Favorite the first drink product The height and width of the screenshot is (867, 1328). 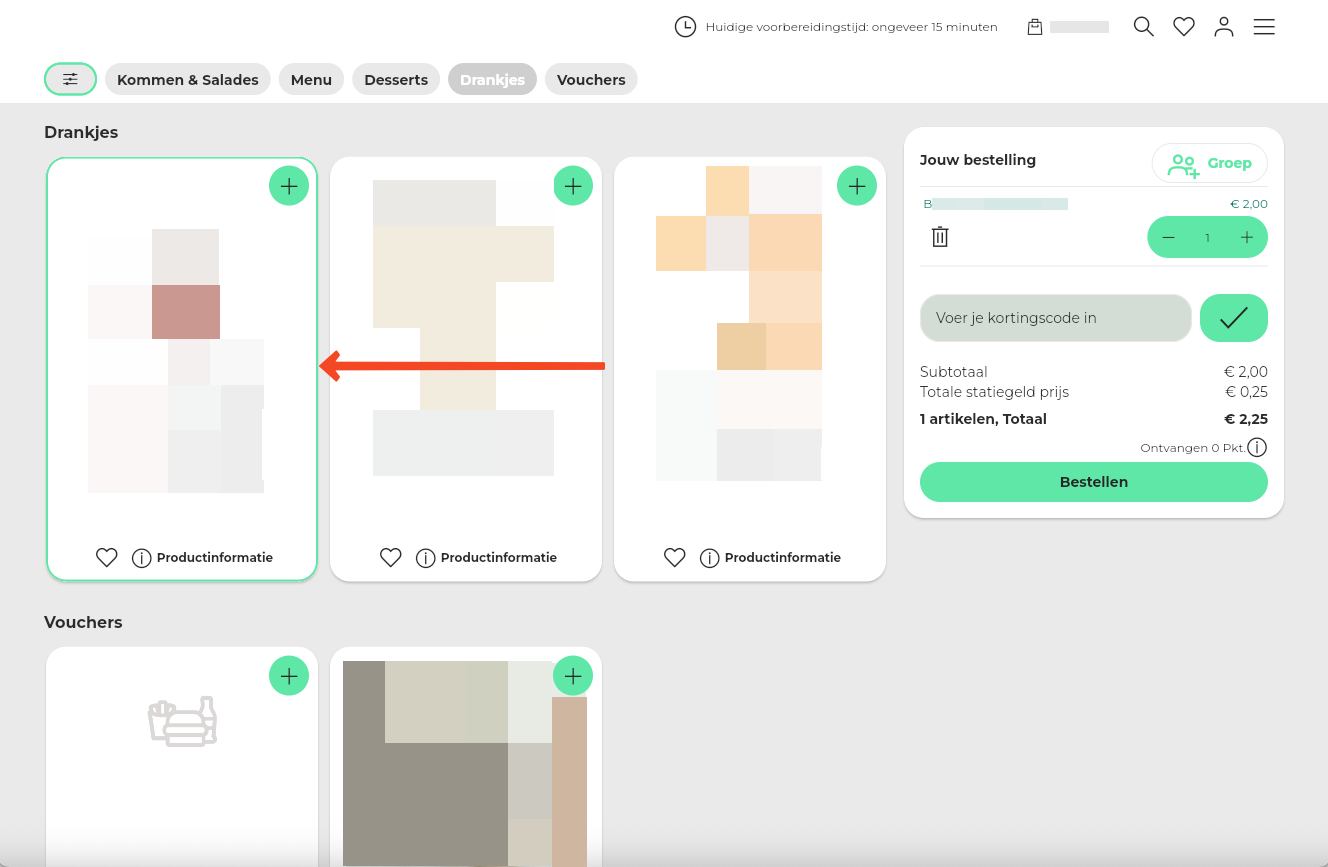pos(107,558)
